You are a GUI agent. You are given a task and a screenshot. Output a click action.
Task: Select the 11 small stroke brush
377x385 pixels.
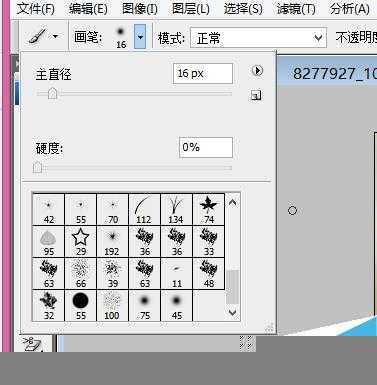tap(177, 273)
